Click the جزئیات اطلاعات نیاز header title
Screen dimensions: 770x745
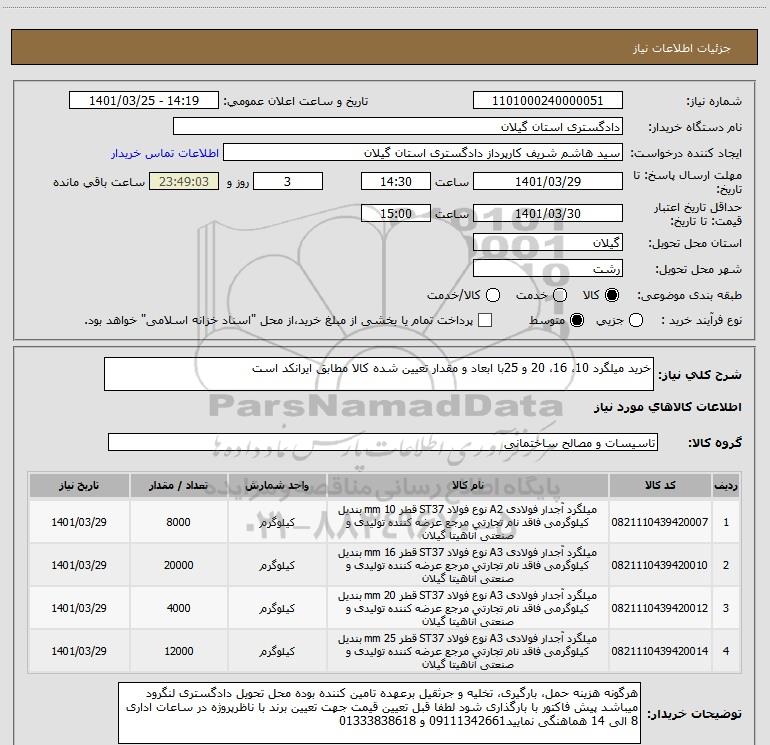coord(682,48)
